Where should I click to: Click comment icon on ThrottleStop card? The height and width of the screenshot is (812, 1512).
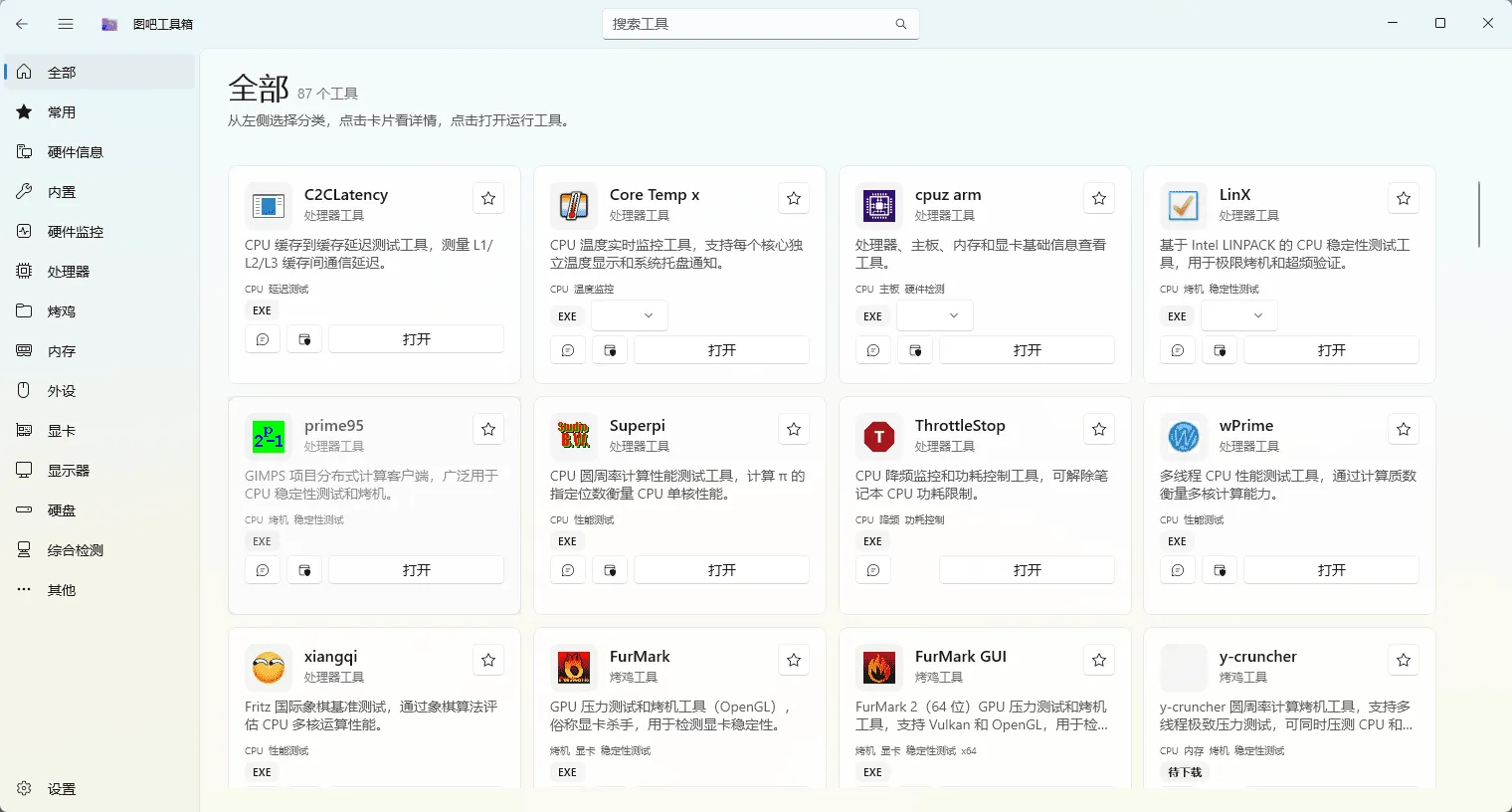(873, 570)
